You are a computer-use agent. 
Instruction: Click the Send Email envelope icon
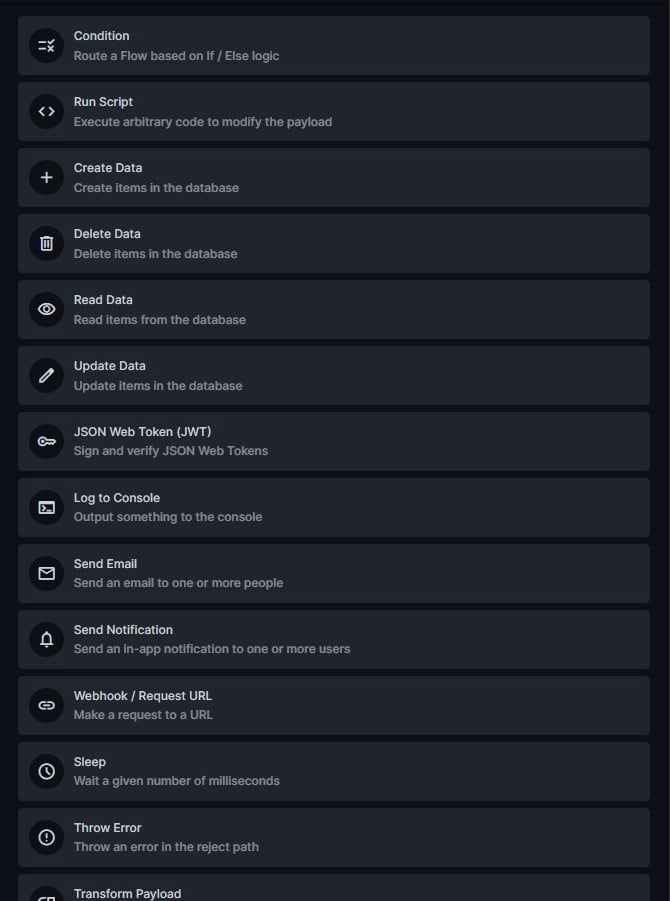click(46, 574)
